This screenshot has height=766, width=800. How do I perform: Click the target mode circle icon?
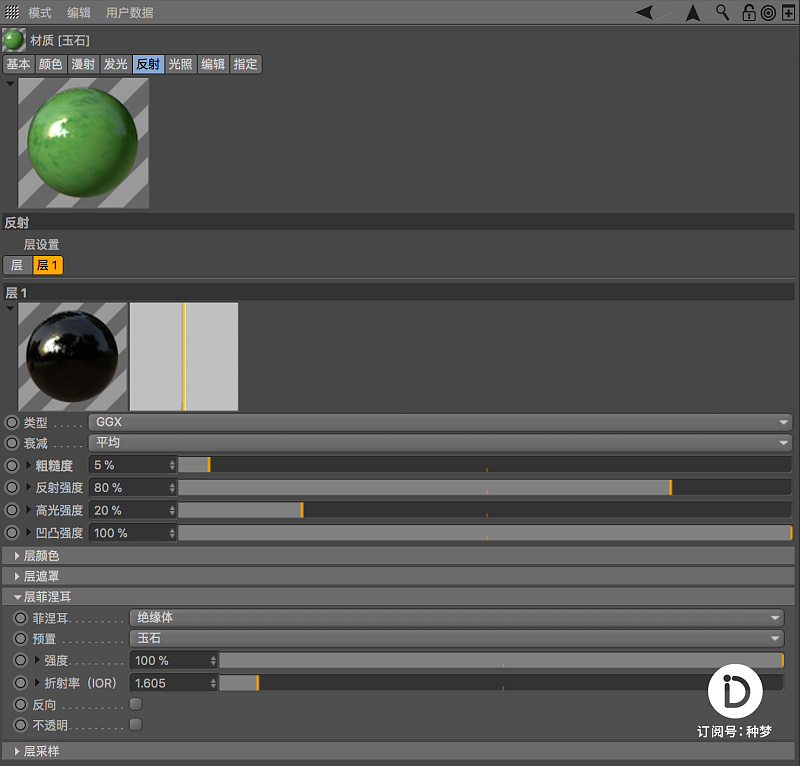point(768,13)
